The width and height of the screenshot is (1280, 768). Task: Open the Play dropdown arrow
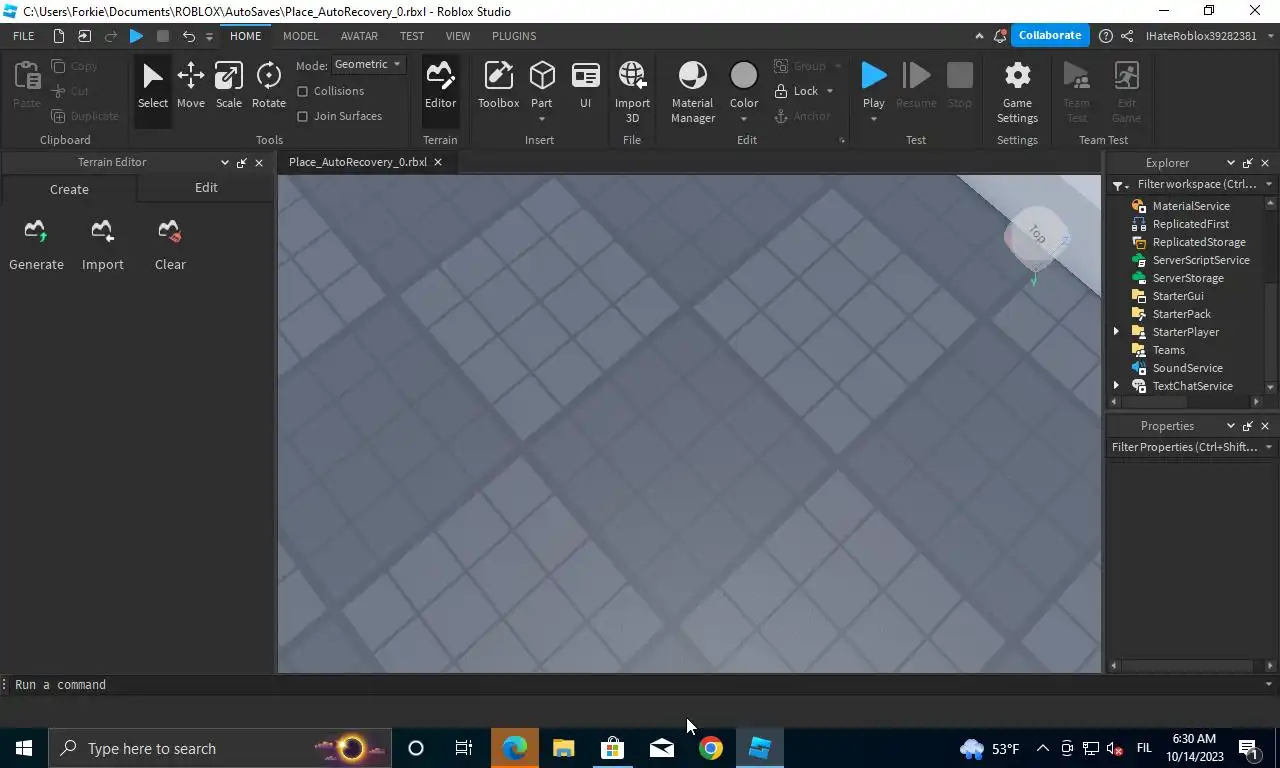[873, 119]
